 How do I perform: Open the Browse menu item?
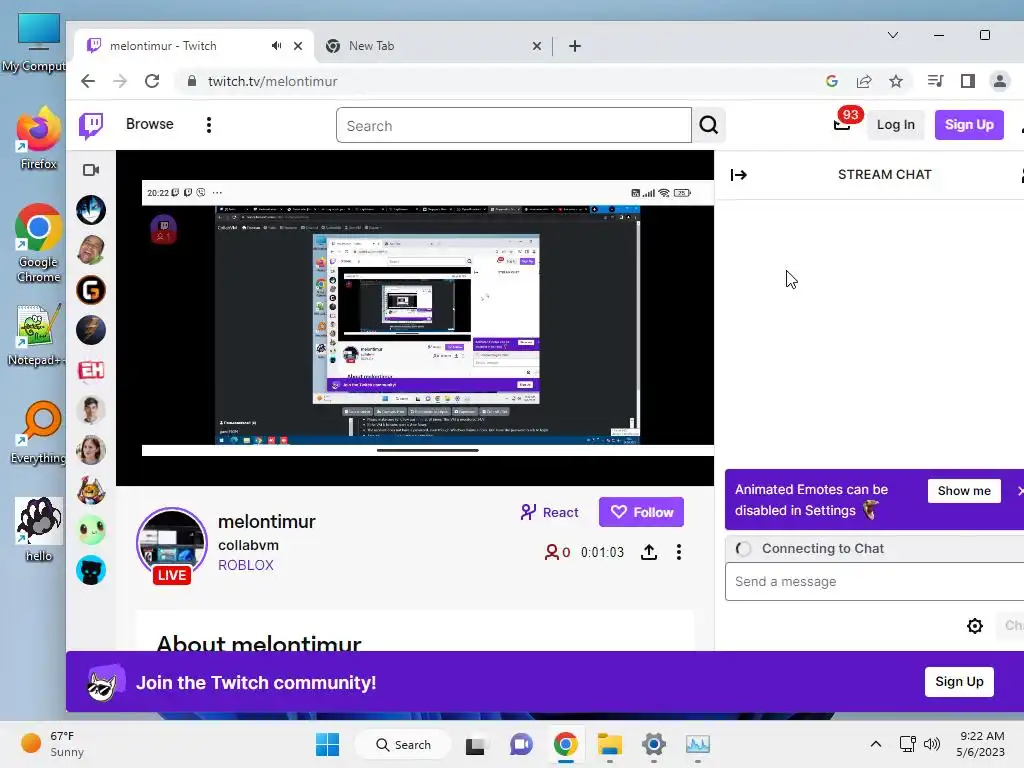pos(150,124)
